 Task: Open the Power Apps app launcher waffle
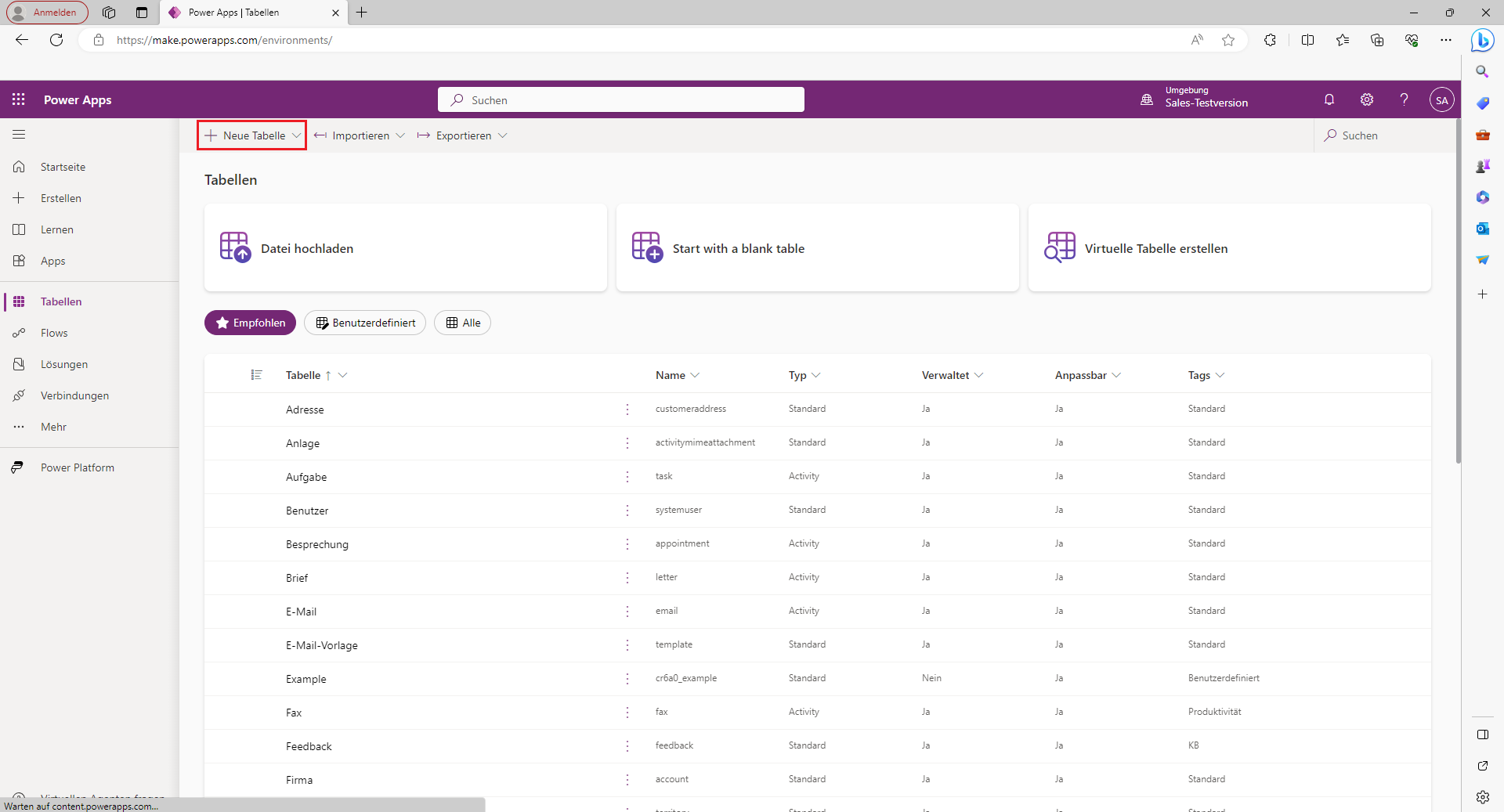19,99
